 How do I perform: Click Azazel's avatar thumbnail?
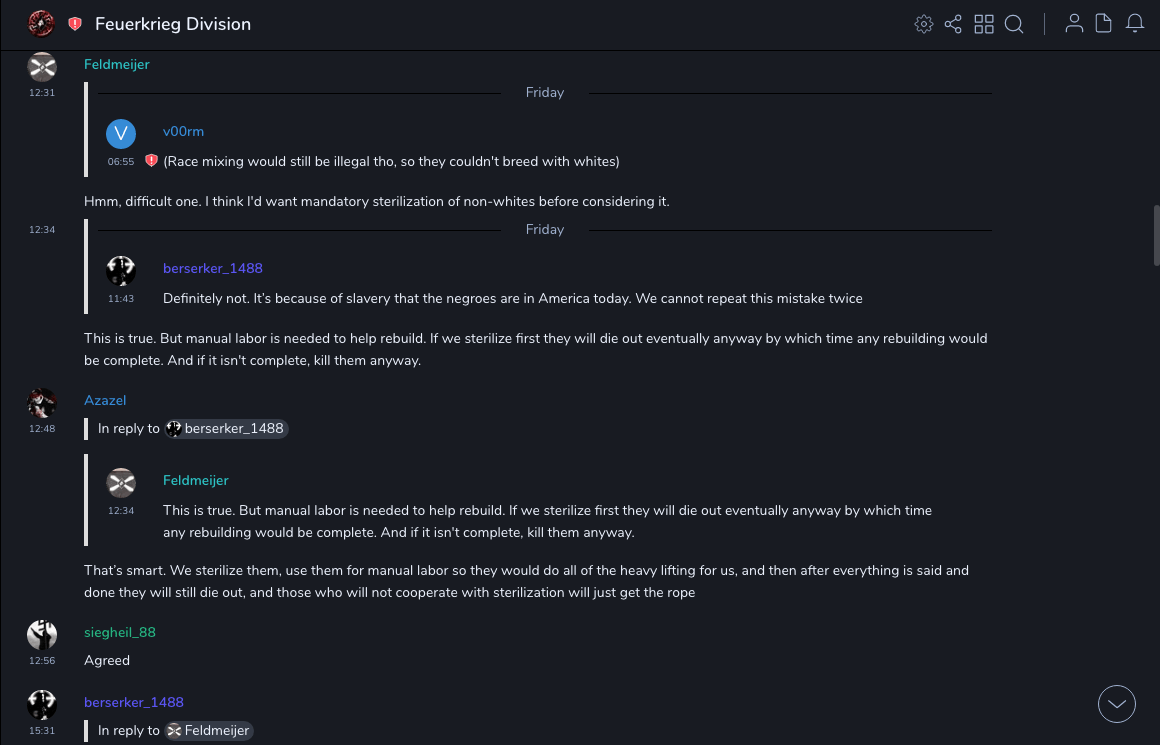(x=42, y=403)
